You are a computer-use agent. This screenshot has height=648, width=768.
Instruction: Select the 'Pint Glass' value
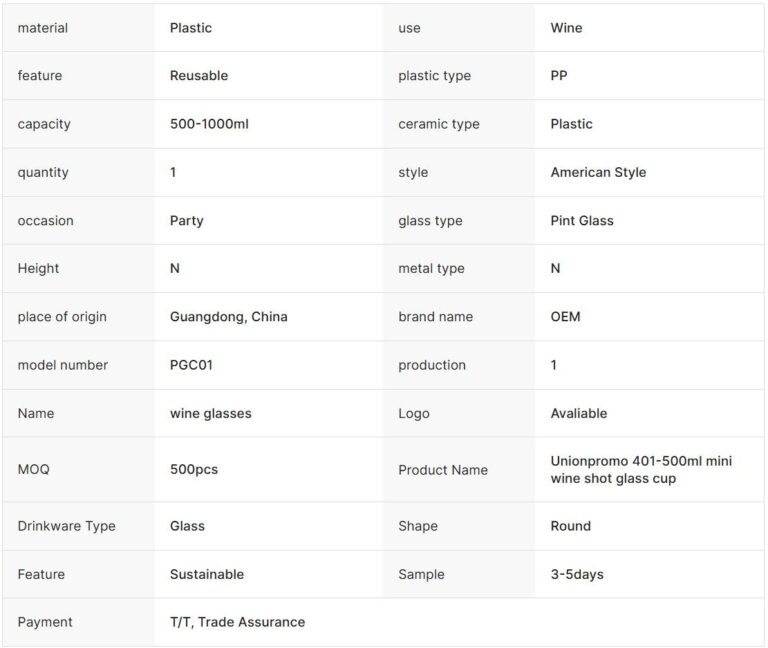coord(582,220)
